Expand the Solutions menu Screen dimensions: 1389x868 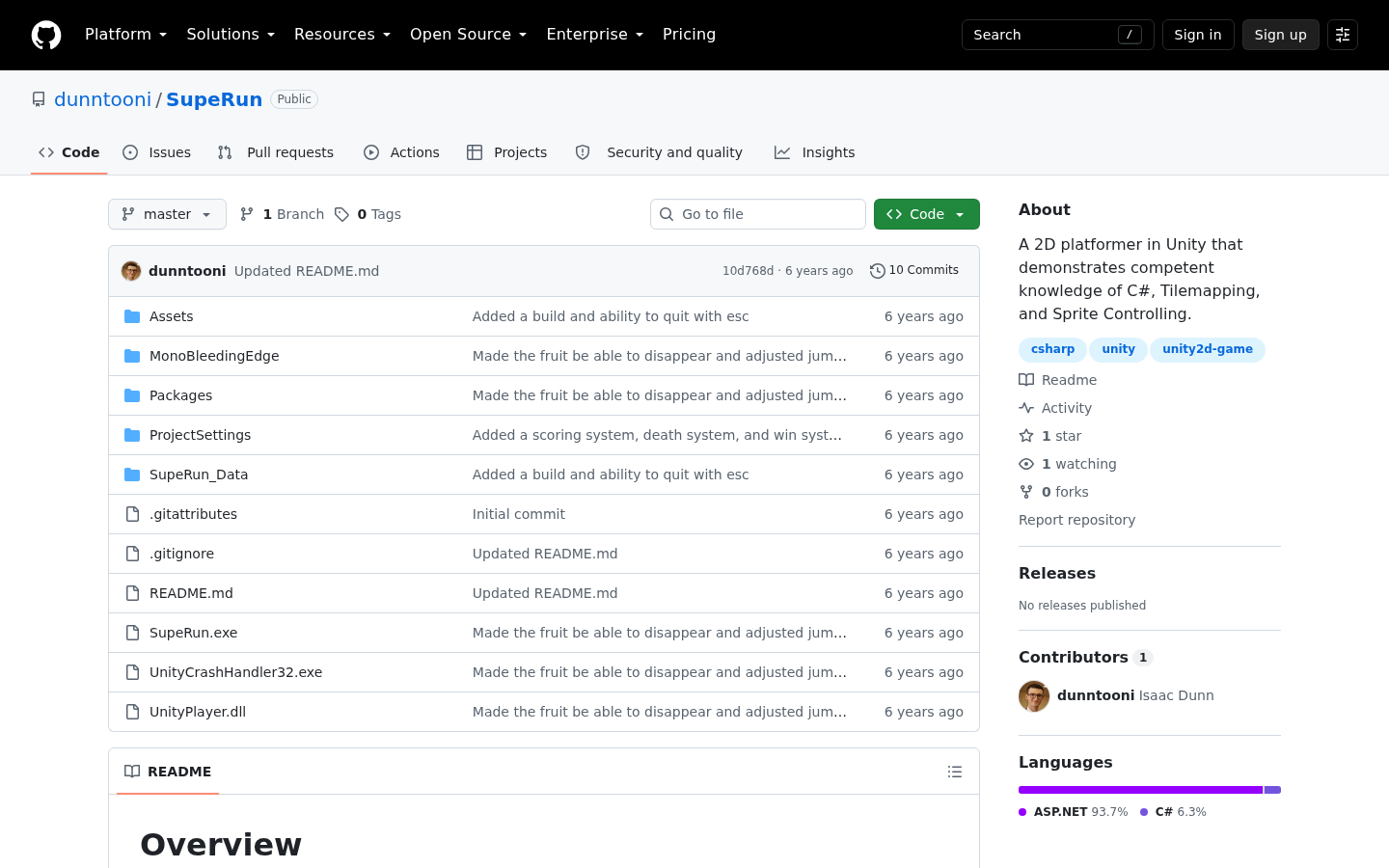pyautogui.click(x=231, y=35)
